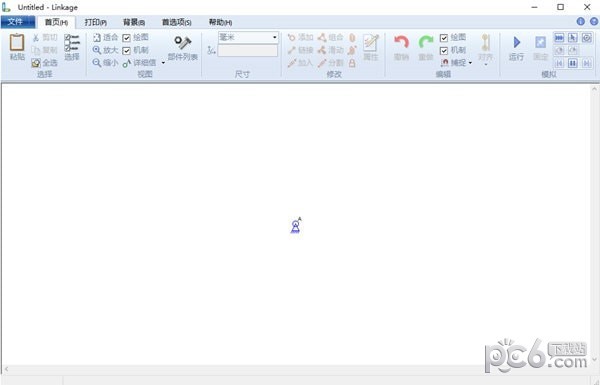Click the 链接 (Link) tool icon
The height and width of the screenshot is (385, 600).
pyautogui.click(x=292, y=50)
